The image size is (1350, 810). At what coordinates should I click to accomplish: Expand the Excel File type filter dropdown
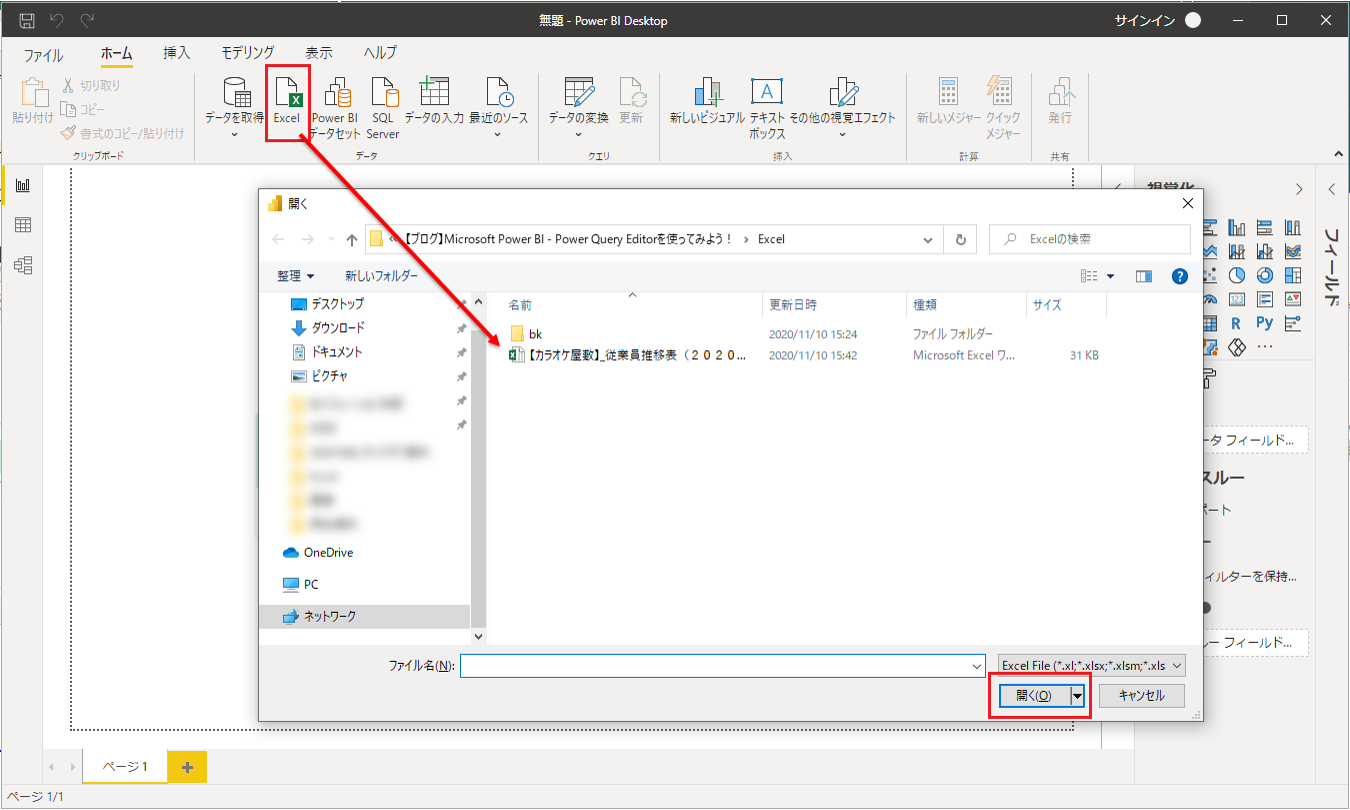(1091, 666)
